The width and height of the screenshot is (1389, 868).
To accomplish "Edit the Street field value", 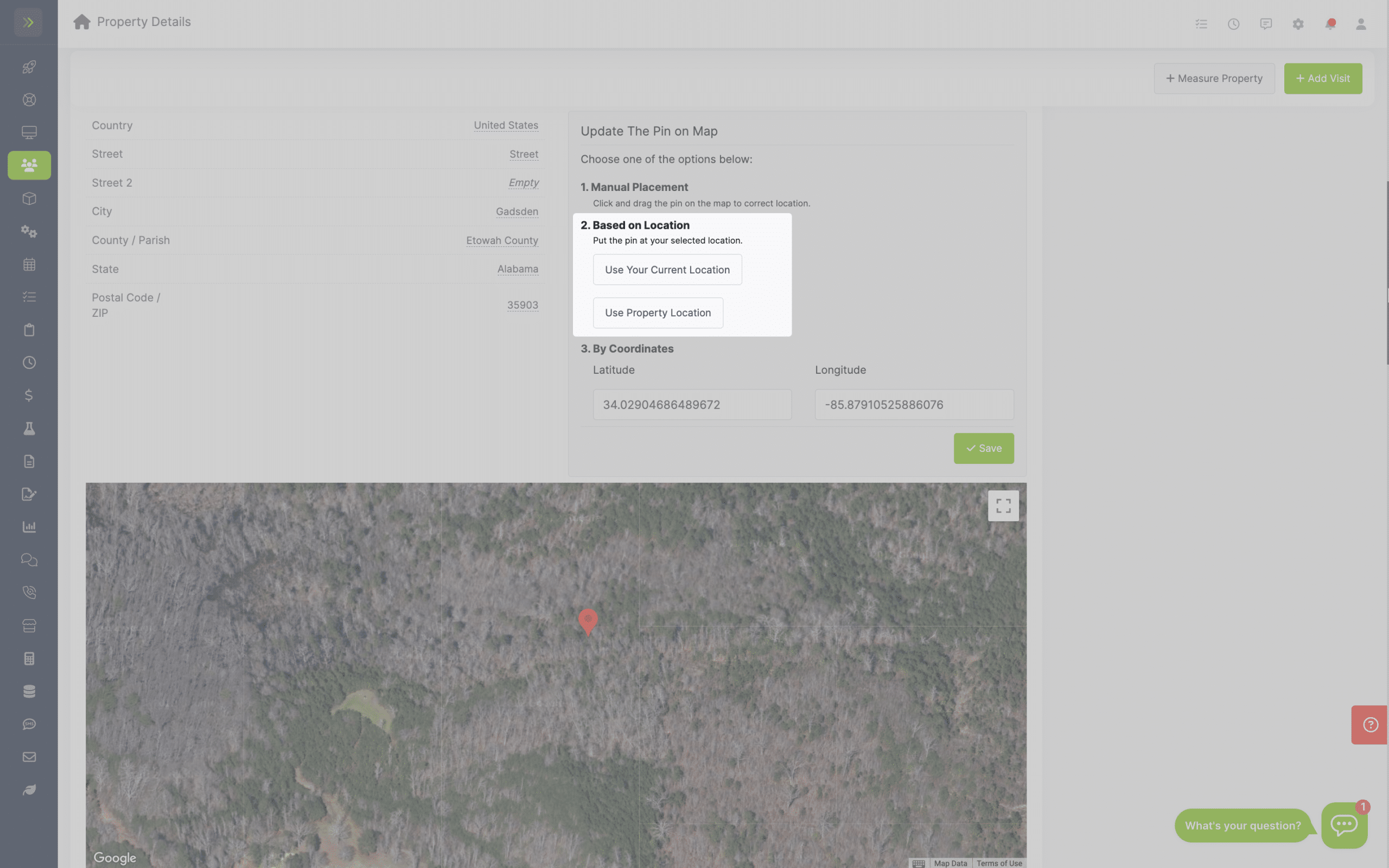I will 524,154.
